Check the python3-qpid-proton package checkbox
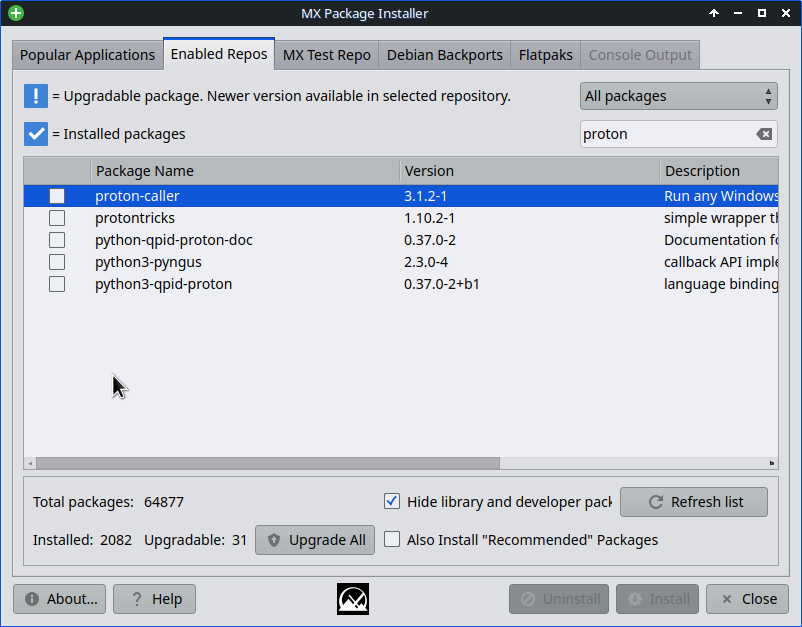 57,284
